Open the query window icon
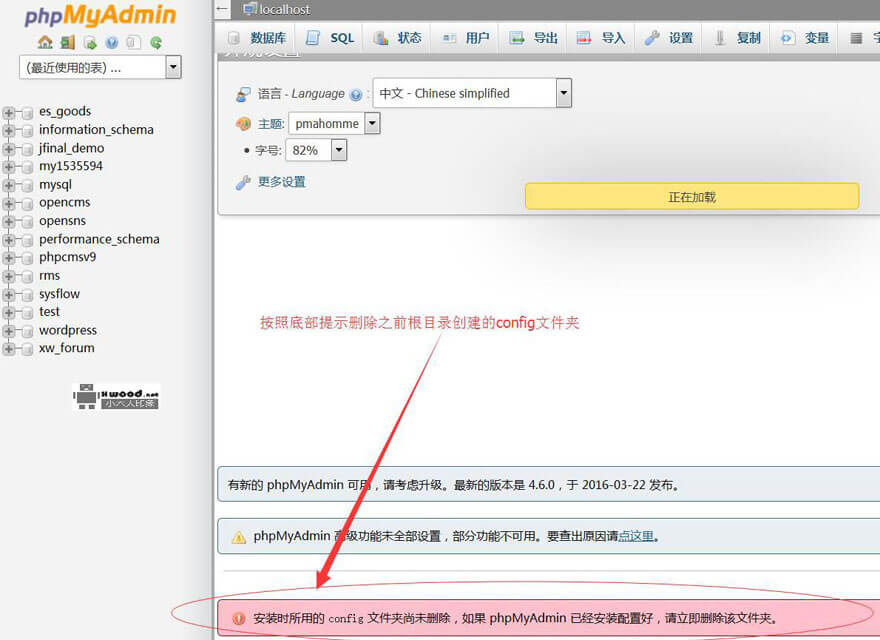Image resolution: width=880 pixels, height=640 pixels. (90, 42)
